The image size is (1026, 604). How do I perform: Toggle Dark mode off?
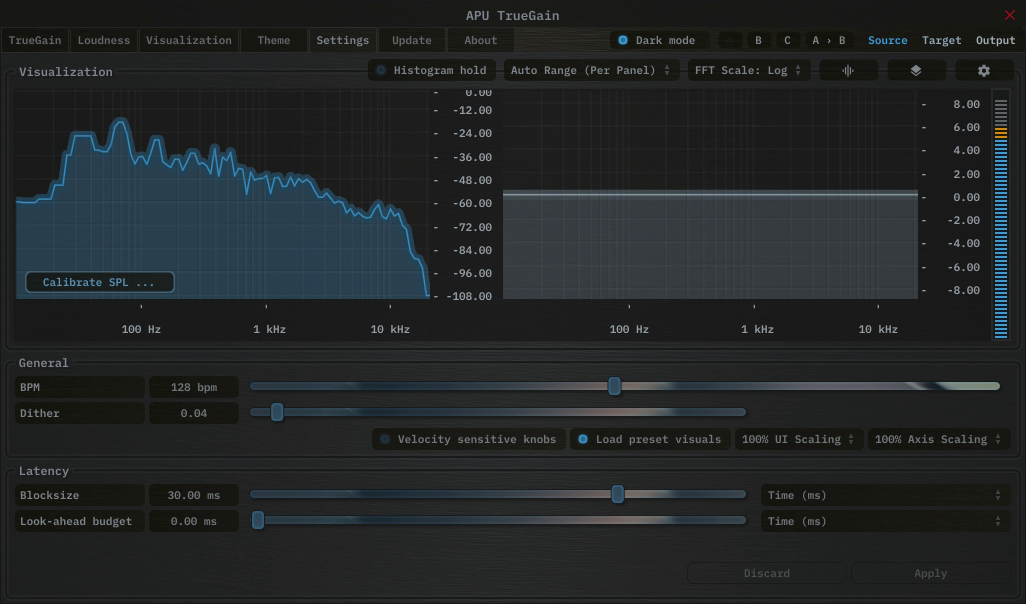[657, 40]
